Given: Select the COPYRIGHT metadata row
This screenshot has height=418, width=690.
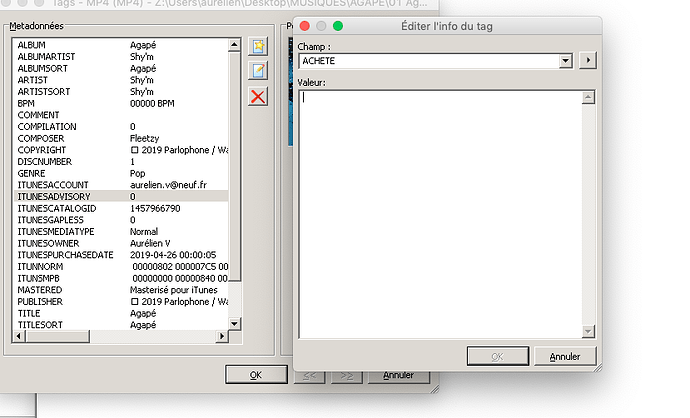Looking at the screenshot, I should coord(121,150).
